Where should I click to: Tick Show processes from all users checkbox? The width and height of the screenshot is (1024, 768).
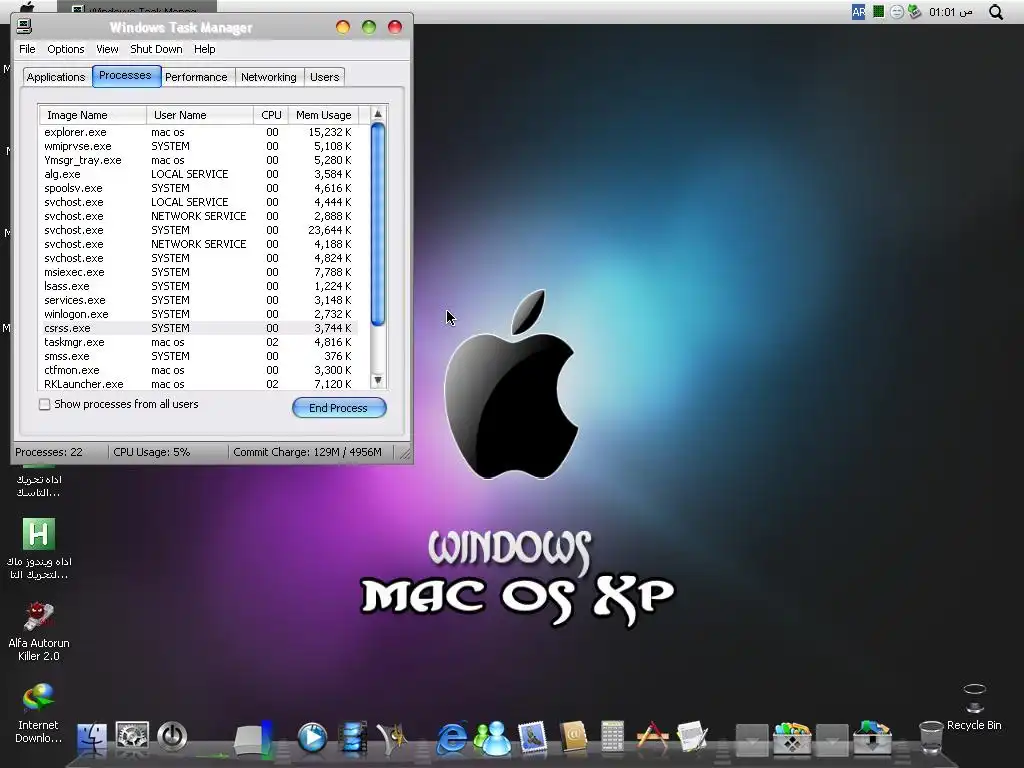(x=44, y=404)
